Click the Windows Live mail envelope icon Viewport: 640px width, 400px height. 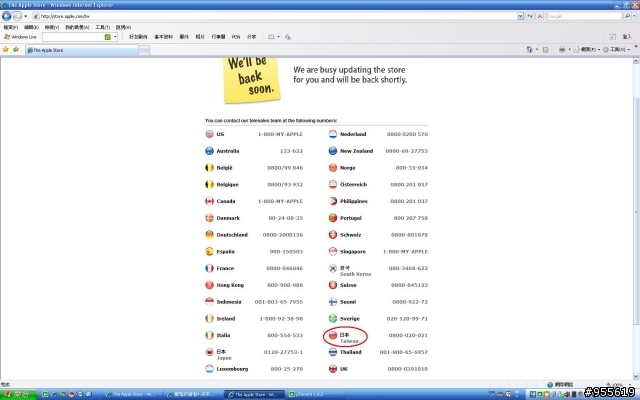(271, 37)
